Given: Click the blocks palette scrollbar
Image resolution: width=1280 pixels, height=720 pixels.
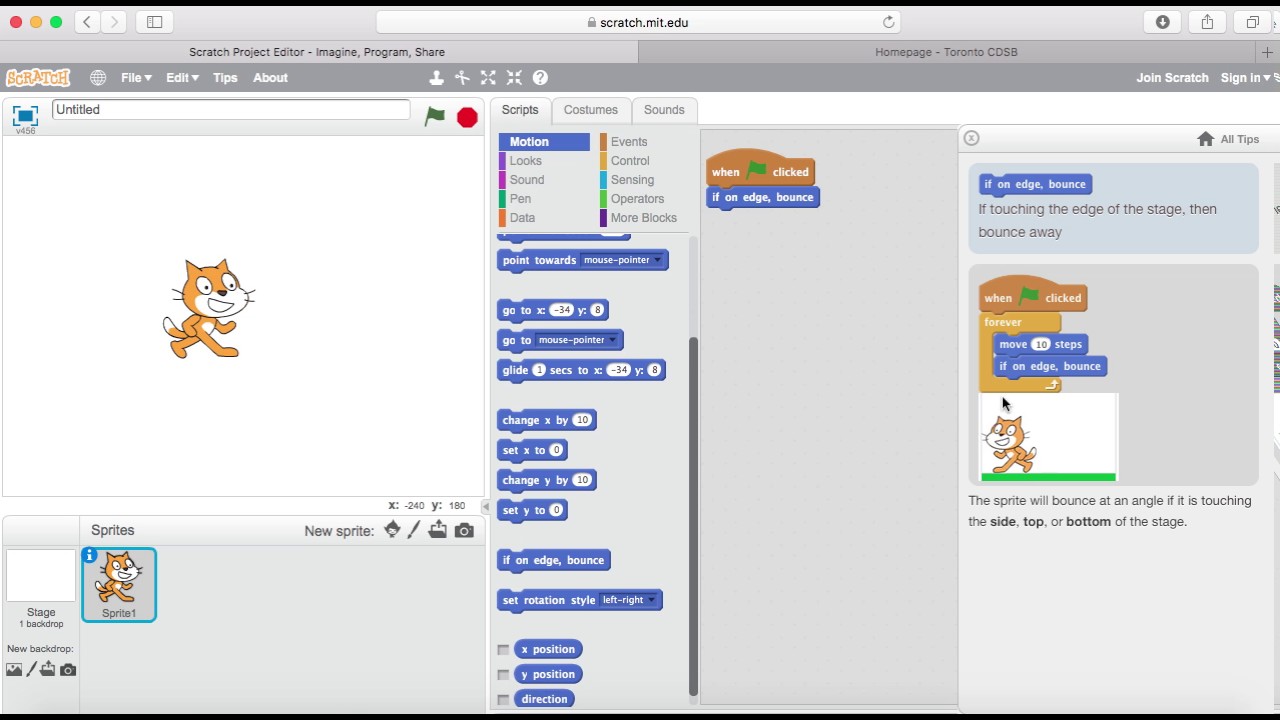Looking at the screenshot, I should [693, 517].
